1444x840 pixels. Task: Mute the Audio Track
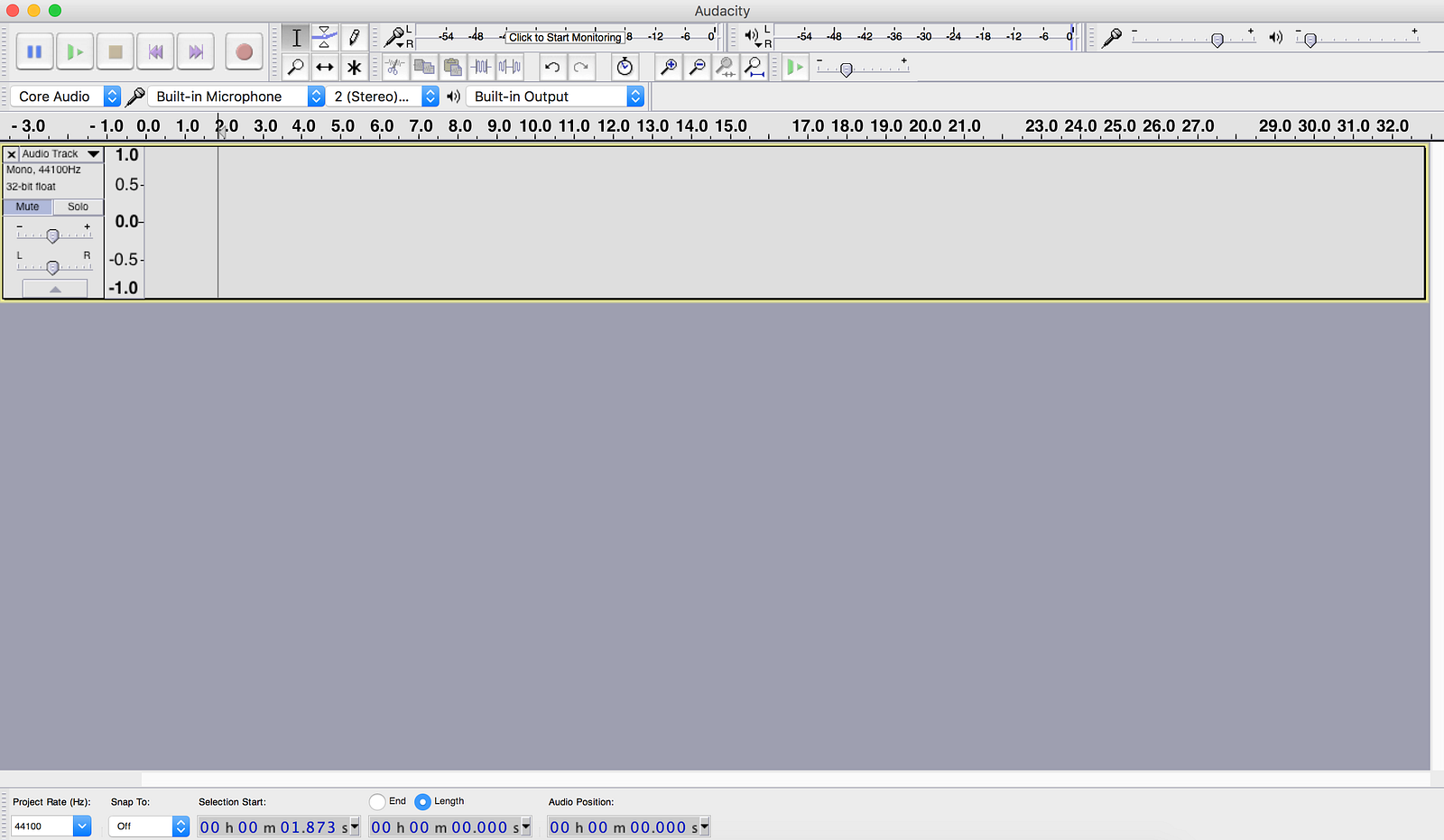(28, 207)
